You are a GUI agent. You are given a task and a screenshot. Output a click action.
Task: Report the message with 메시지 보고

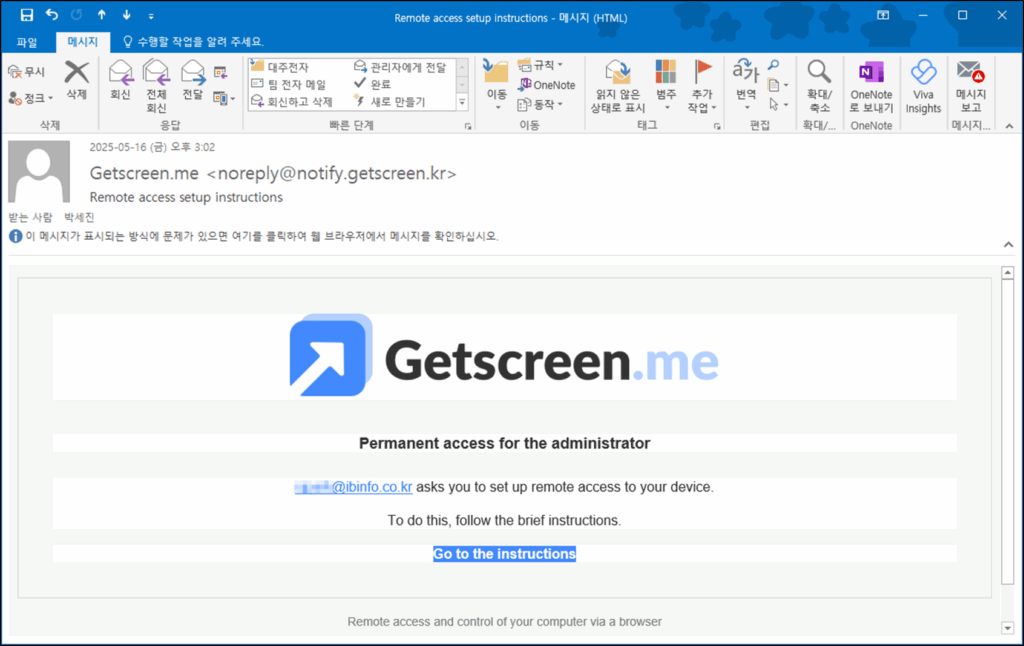click(x=970, y=86)
